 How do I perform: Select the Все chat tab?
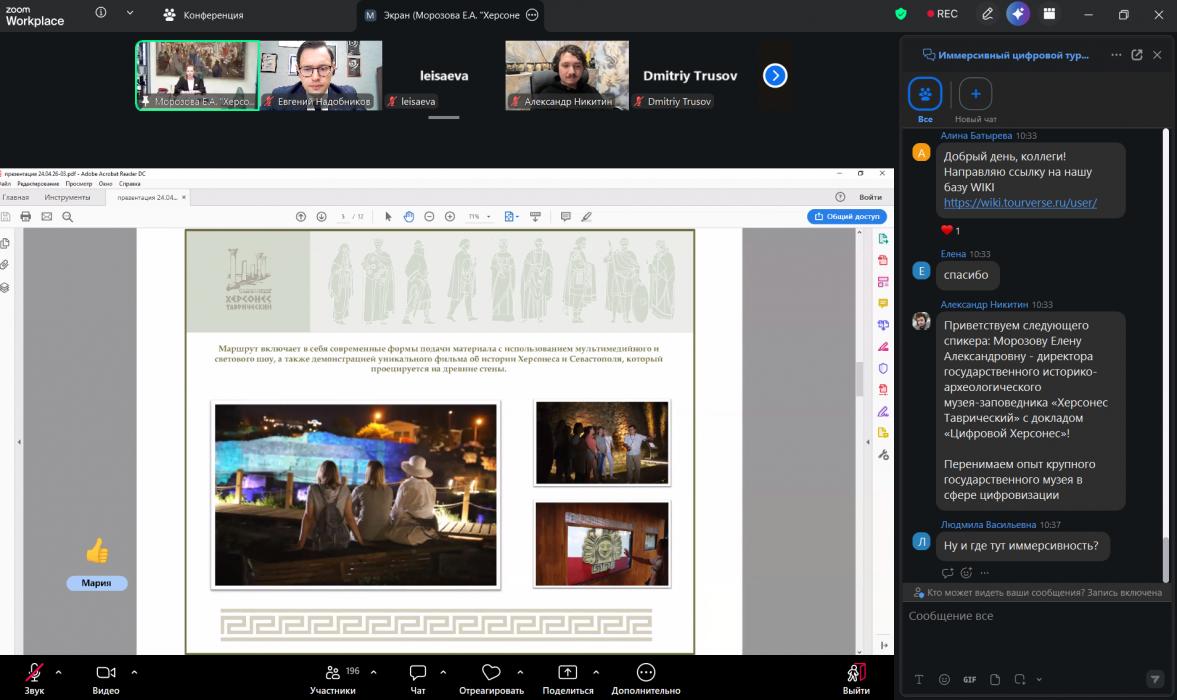[x=925, y=100]
